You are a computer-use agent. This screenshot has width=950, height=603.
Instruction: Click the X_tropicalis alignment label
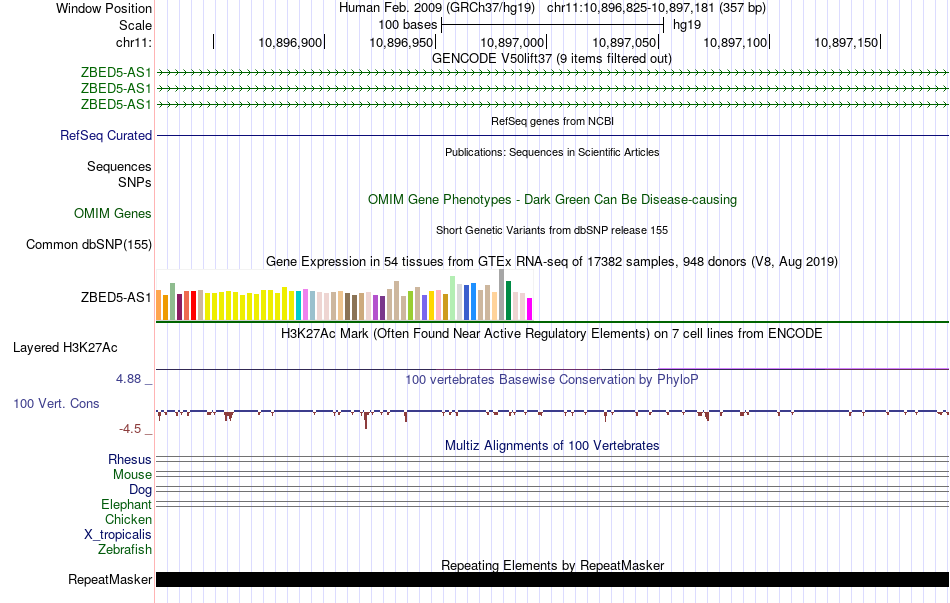pyautogui.click(x=118, y=535)
